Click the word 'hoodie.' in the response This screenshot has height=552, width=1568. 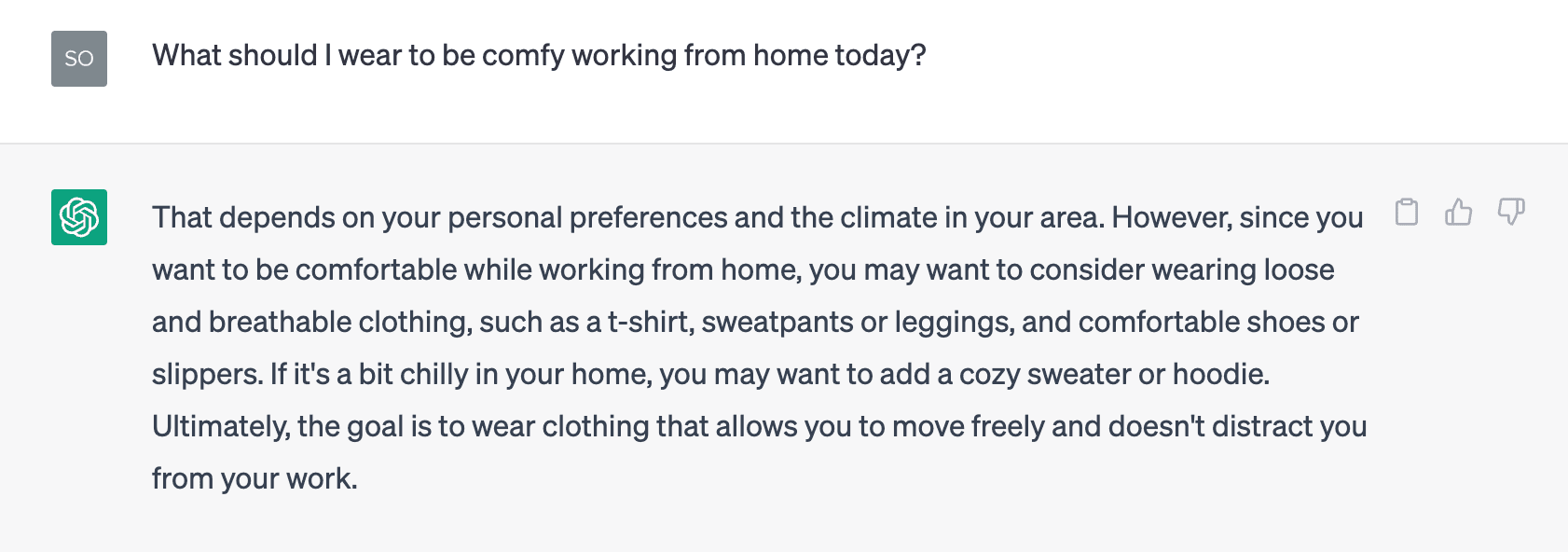point(1221,375)
